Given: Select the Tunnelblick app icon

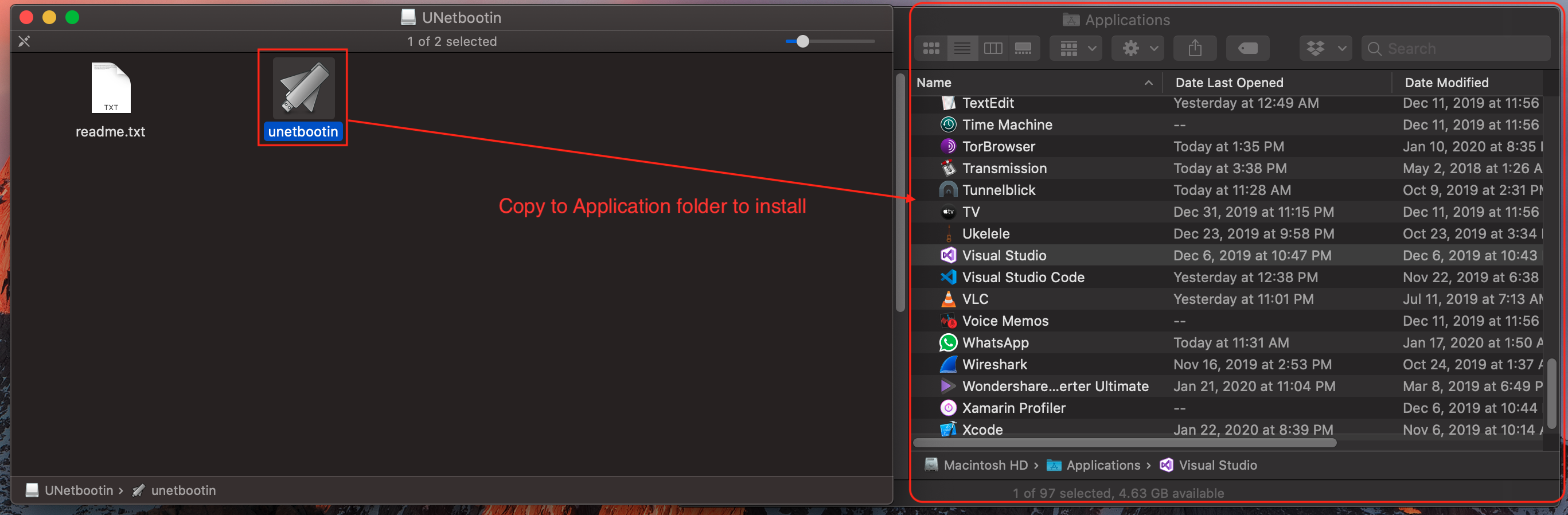Looking at the screenshot, I should pyautogui.click(x=949, y=190).
